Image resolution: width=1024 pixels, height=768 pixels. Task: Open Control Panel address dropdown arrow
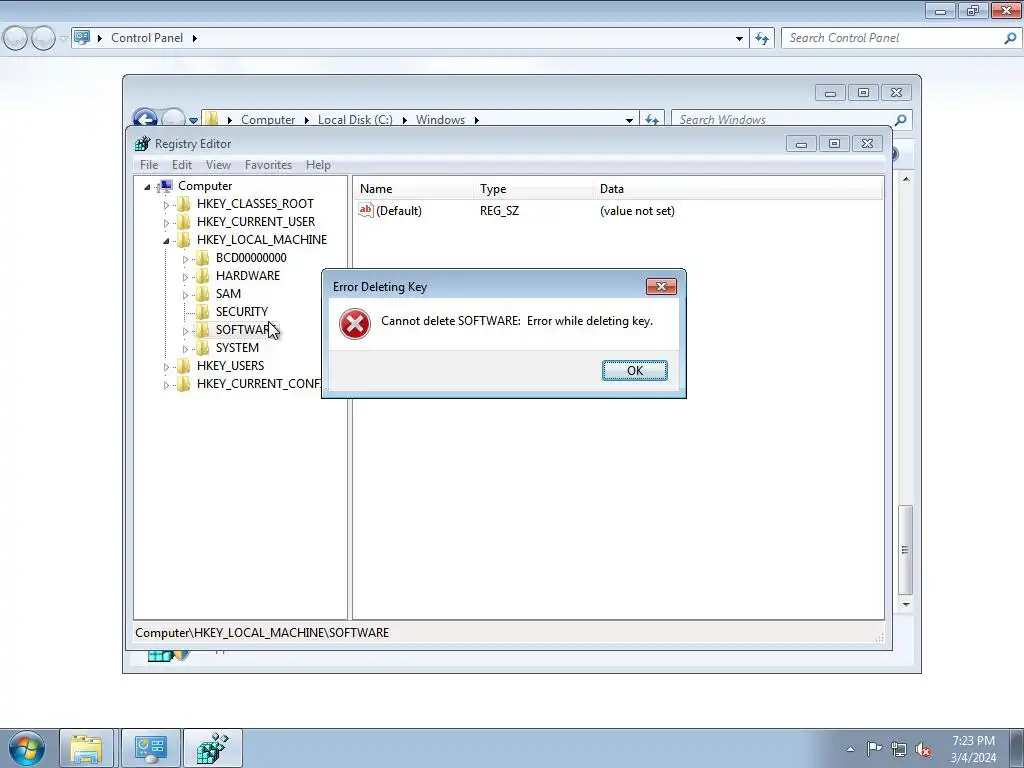[x=739, y=39]
